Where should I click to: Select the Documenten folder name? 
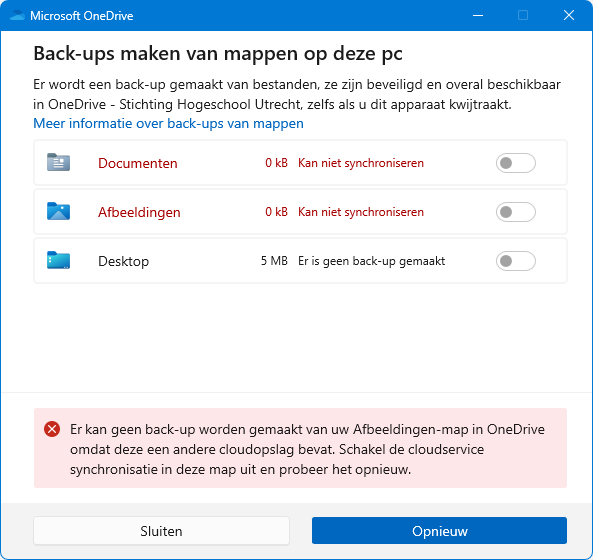point(138,163)
